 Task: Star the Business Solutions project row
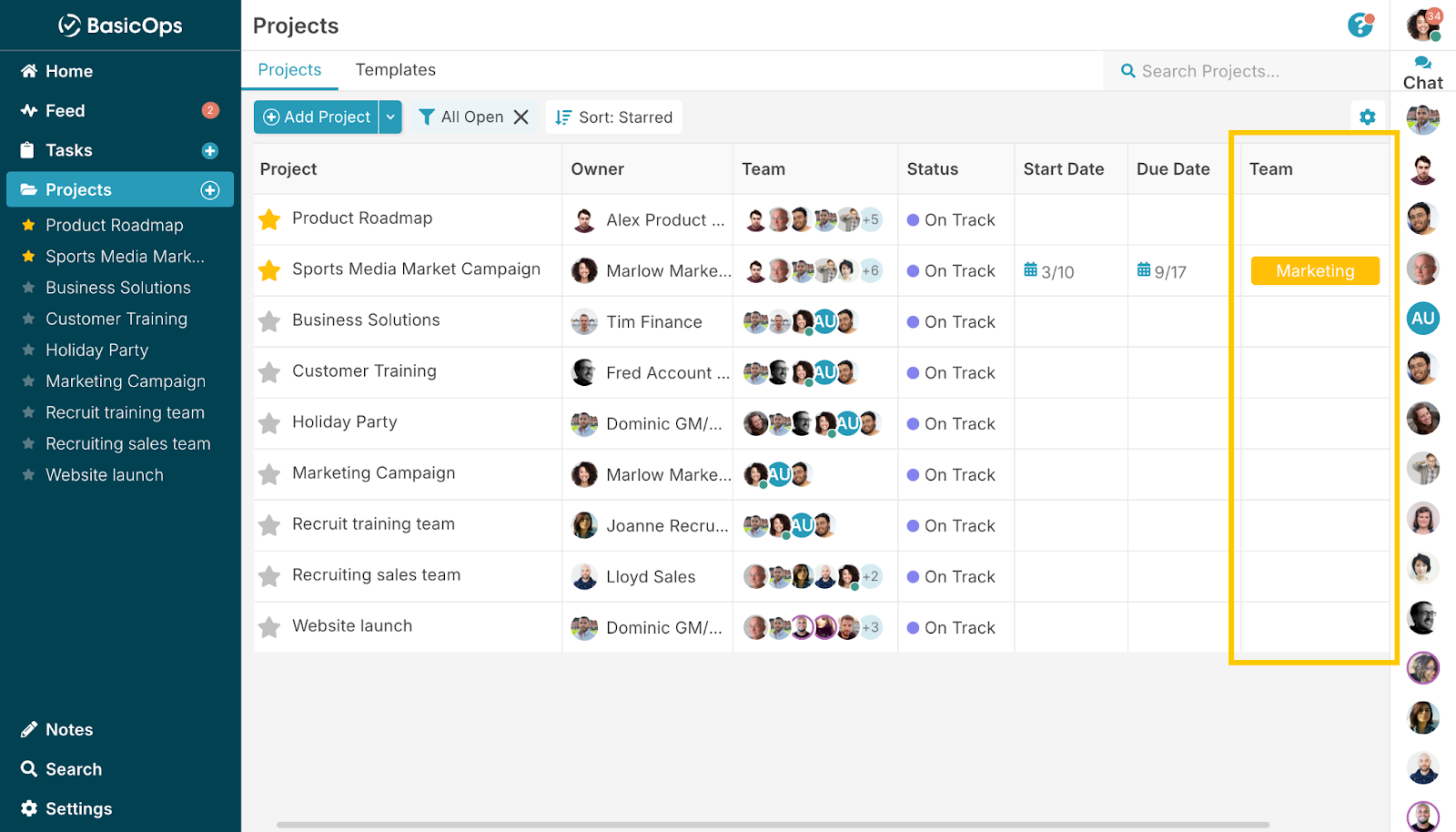coord(269,321)
